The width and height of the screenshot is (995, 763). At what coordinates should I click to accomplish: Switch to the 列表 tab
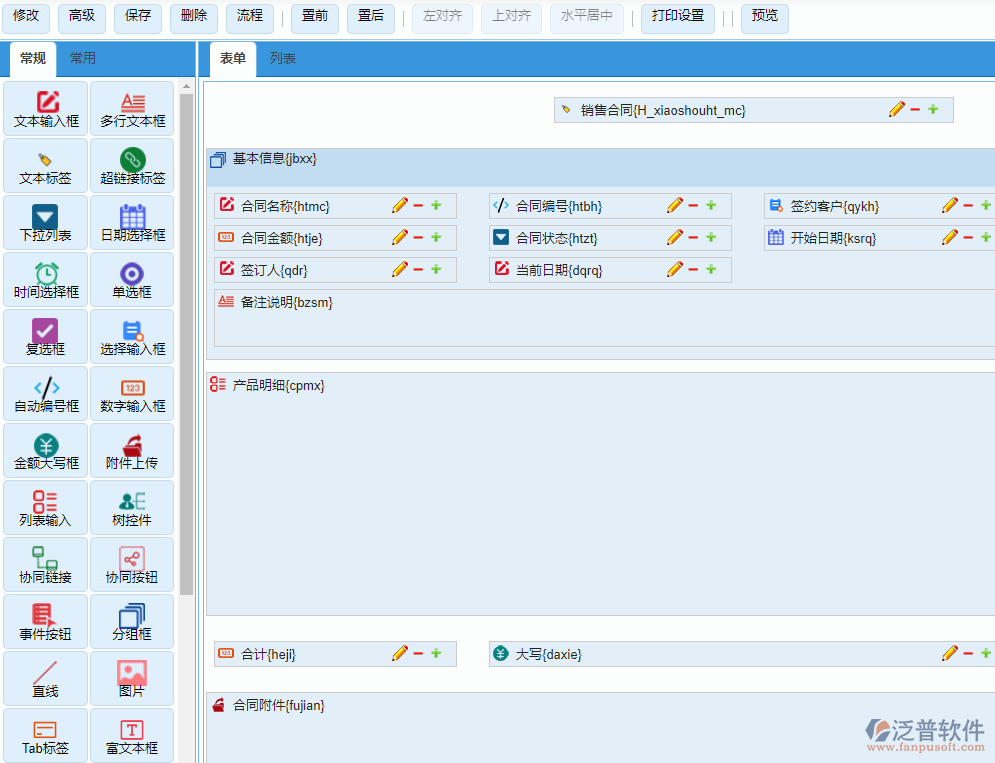point(282,59)
